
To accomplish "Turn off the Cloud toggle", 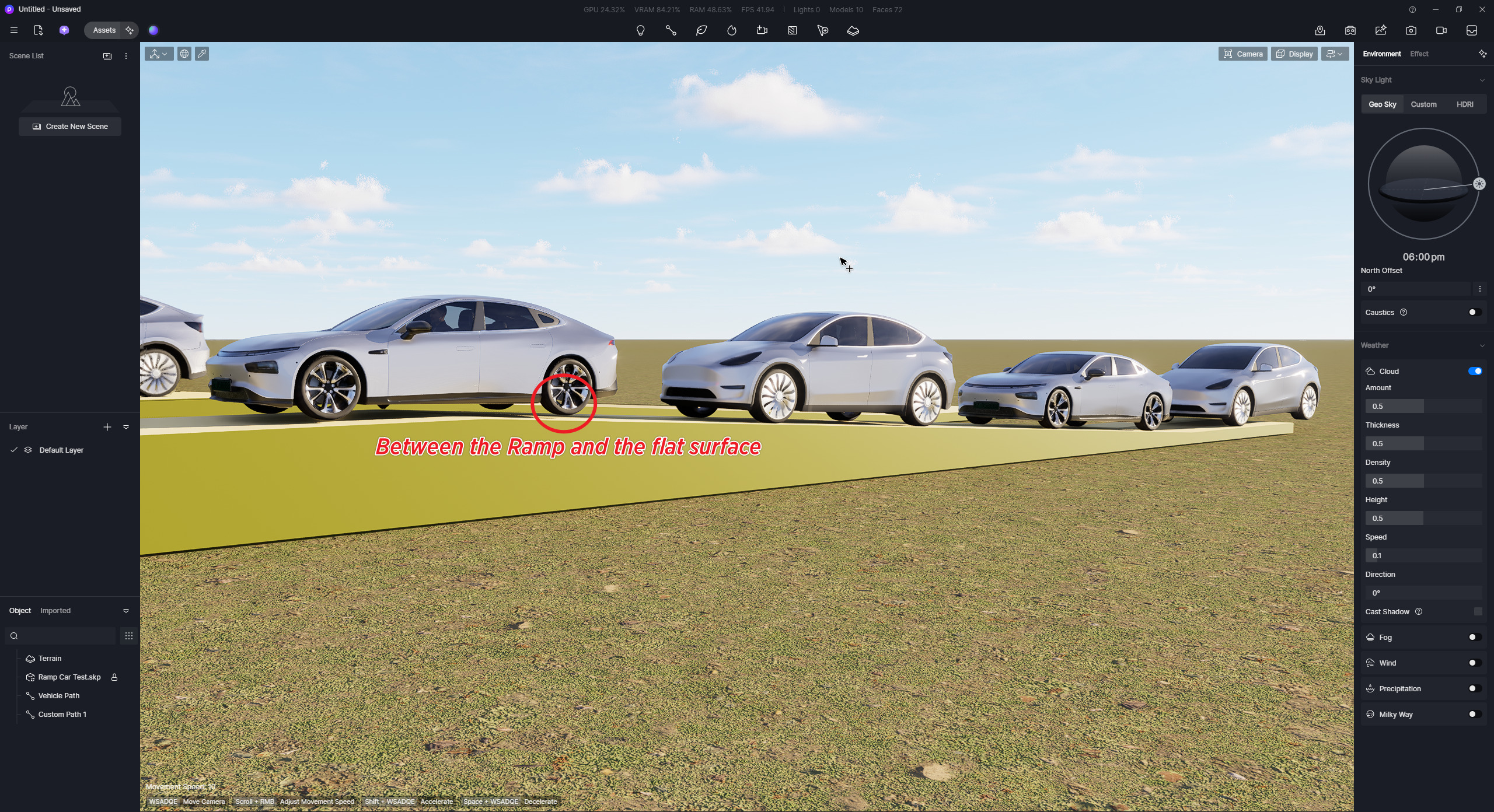I will point(1475,371).
